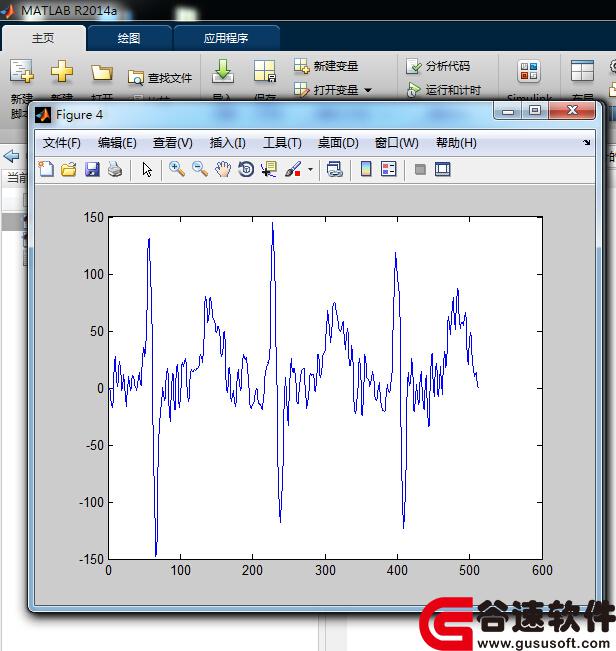Viewport: 616px width, 651px height.
Task: Click the dock figure arrow at menu bar right
Action: coord(587,142)
